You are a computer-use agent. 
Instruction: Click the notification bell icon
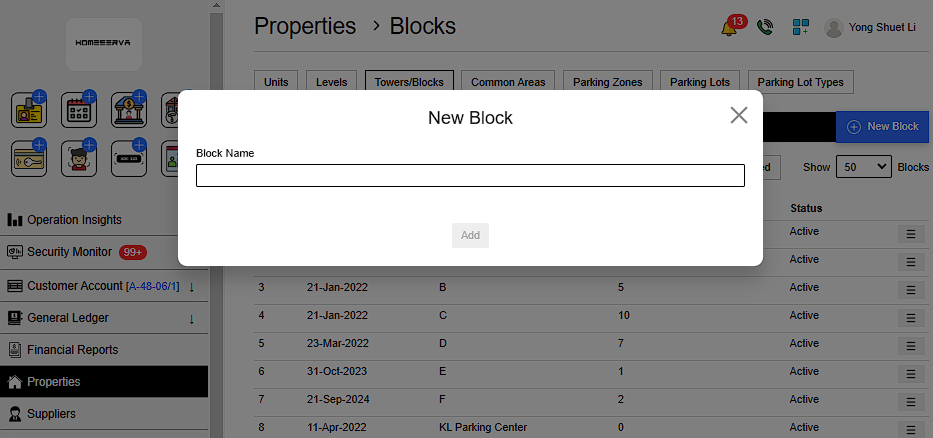tap(730, 28)
